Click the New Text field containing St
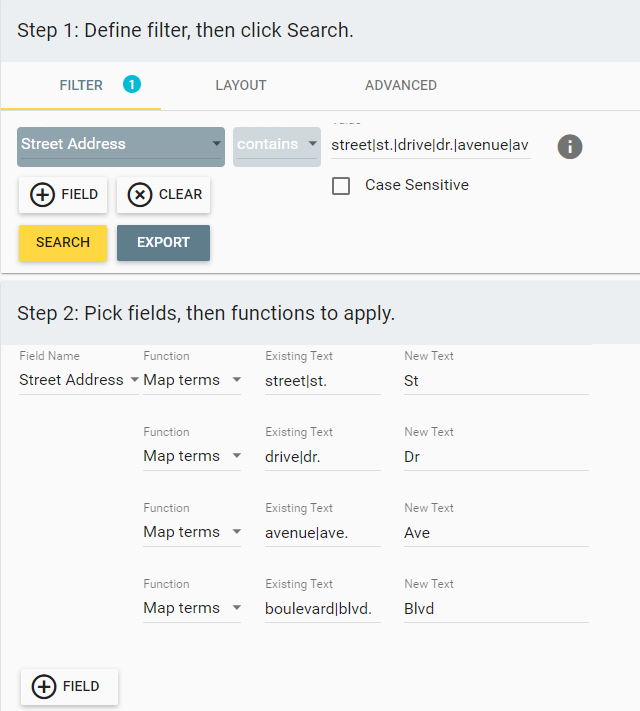The width and height of the screenshot is (640, 711). click(x=496, y=381)
